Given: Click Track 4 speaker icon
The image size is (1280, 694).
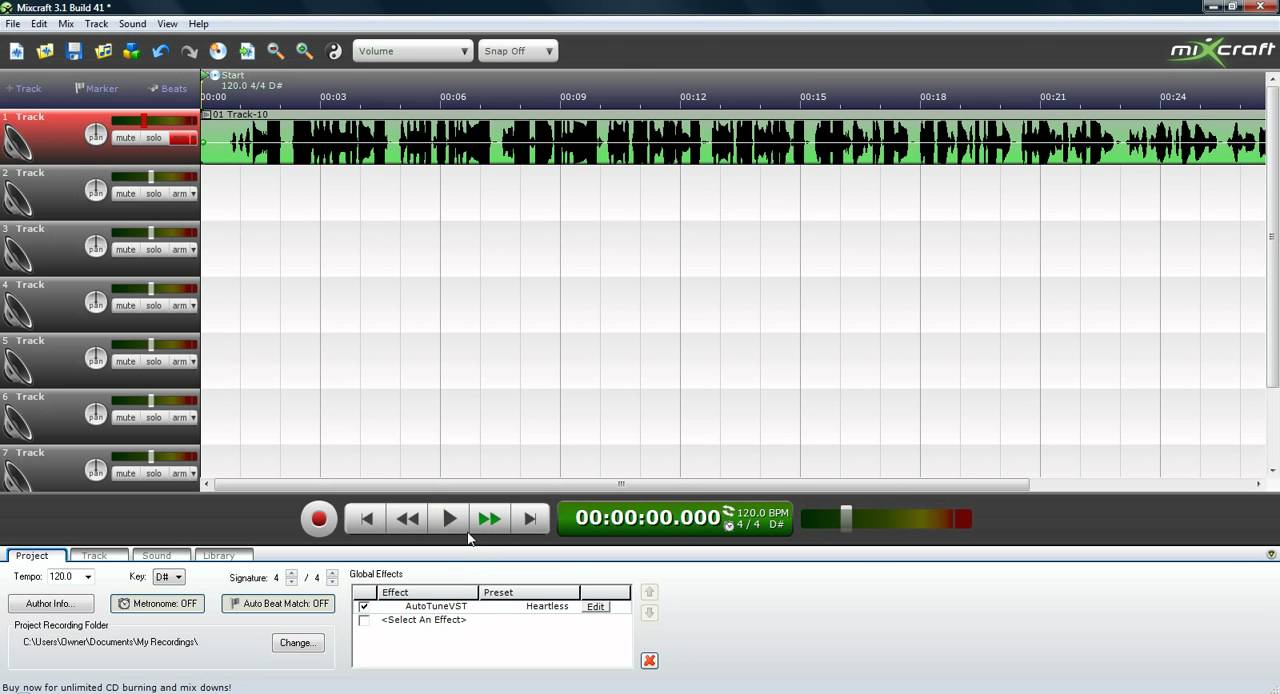Looking at the screenshot, I should pos(17,311).
